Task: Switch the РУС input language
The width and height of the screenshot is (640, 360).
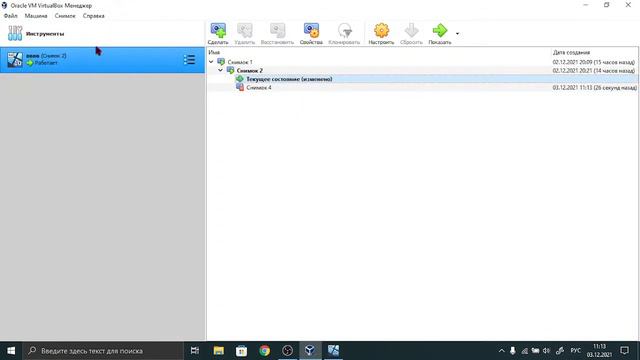Action: click(x=576, y=351)
